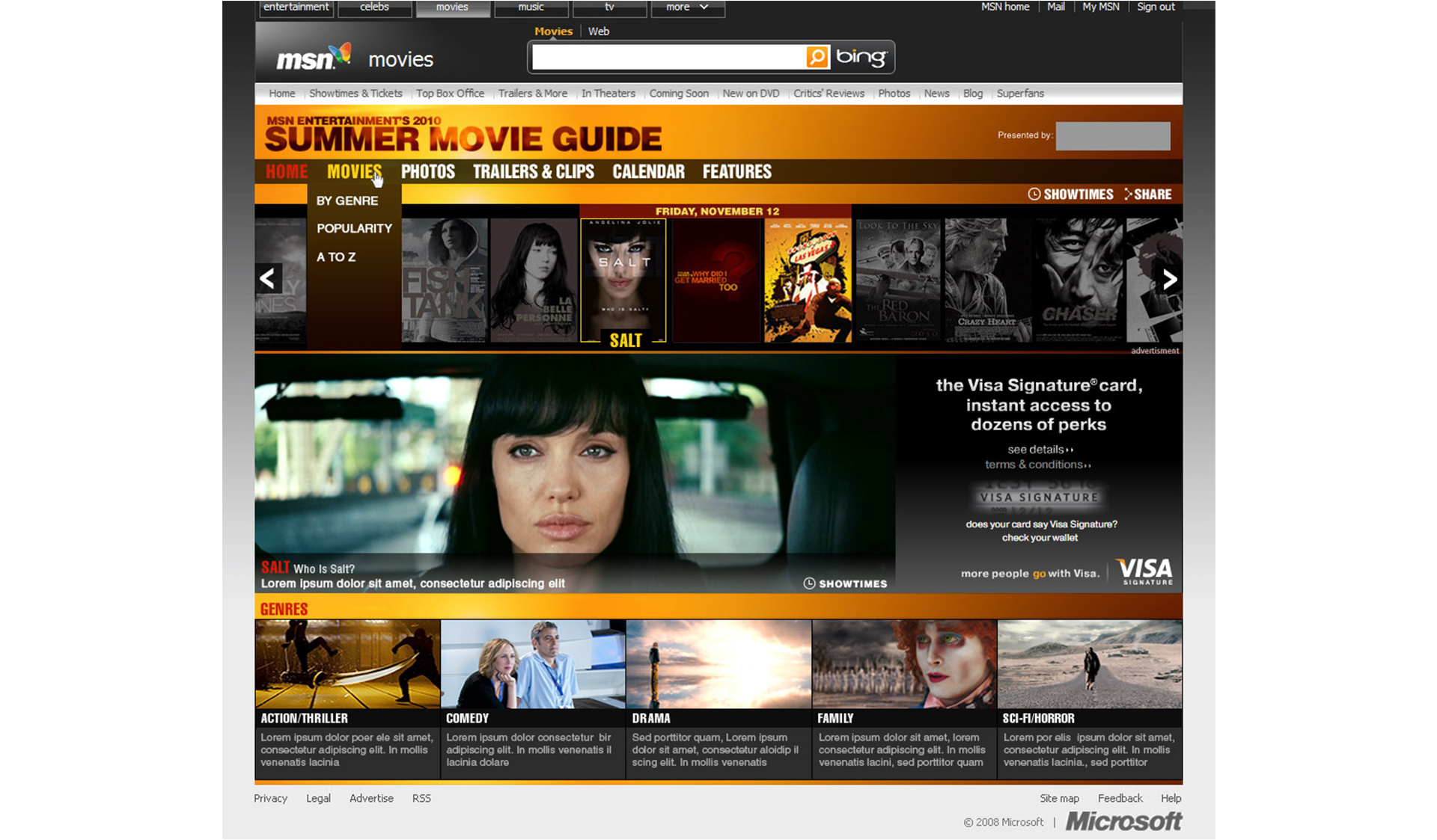Open the RSS footer link

point(421,799)
